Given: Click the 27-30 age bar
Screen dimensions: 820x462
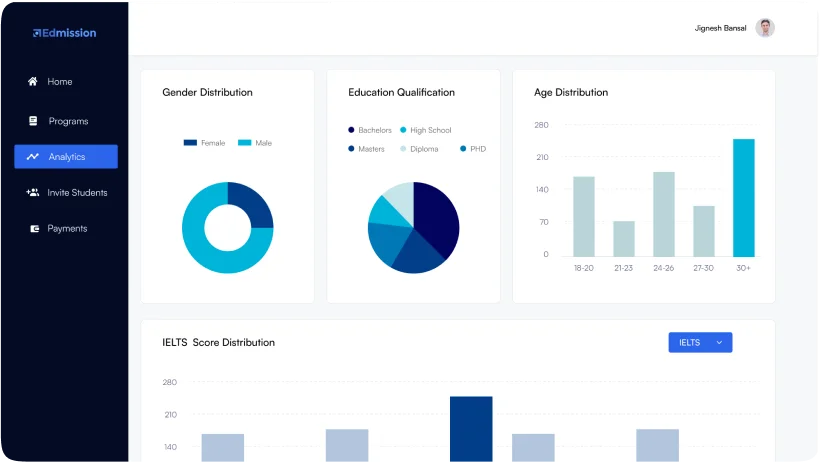Looking at the screenshot, I should point(704,231).
